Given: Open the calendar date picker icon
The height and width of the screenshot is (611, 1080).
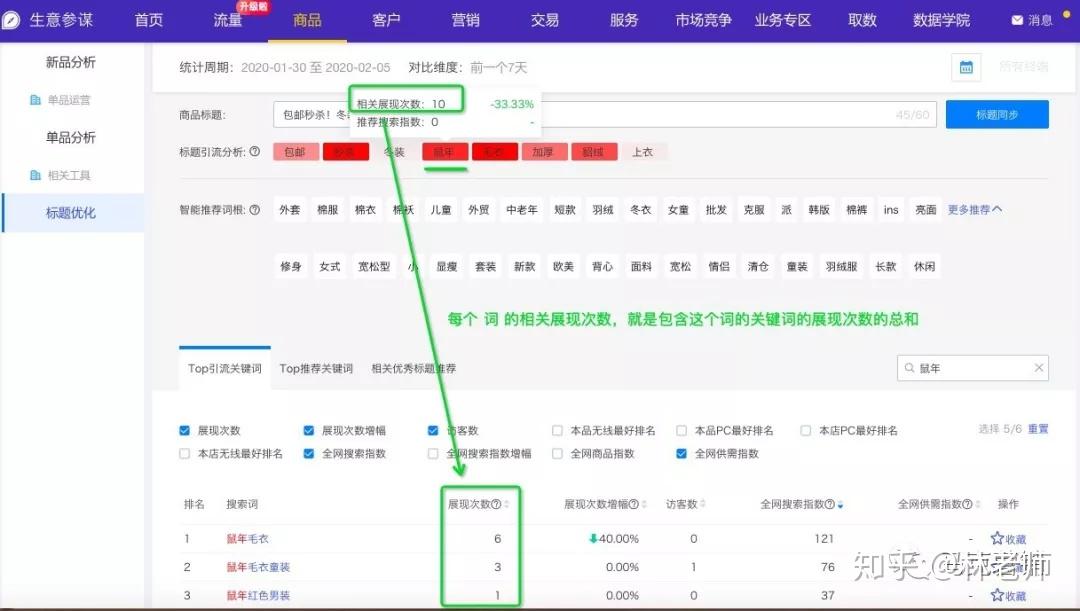Looking at the screenshot, I should pyautogui.click(x=966, y=68).
